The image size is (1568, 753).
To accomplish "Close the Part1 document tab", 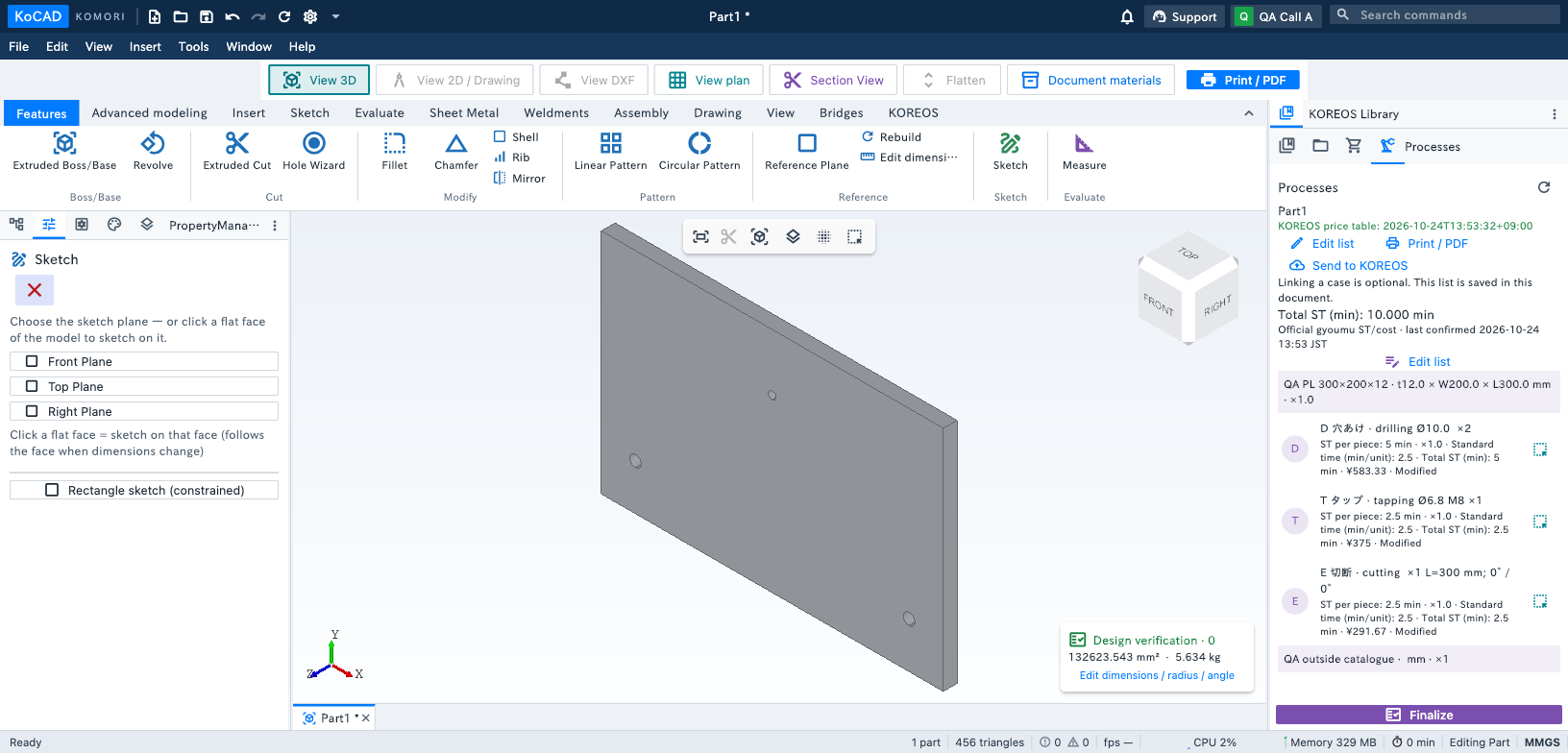I will point(366,718).
